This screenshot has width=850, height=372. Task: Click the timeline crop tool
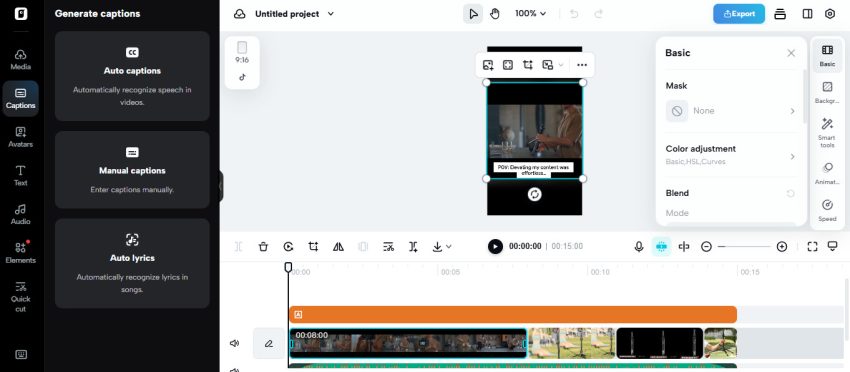point(313,247)
